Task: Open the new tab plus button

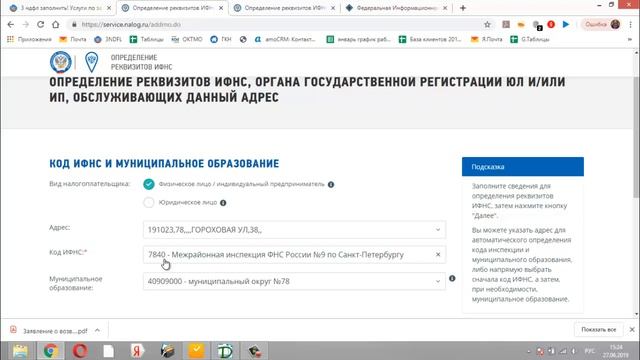Action: 463,8
